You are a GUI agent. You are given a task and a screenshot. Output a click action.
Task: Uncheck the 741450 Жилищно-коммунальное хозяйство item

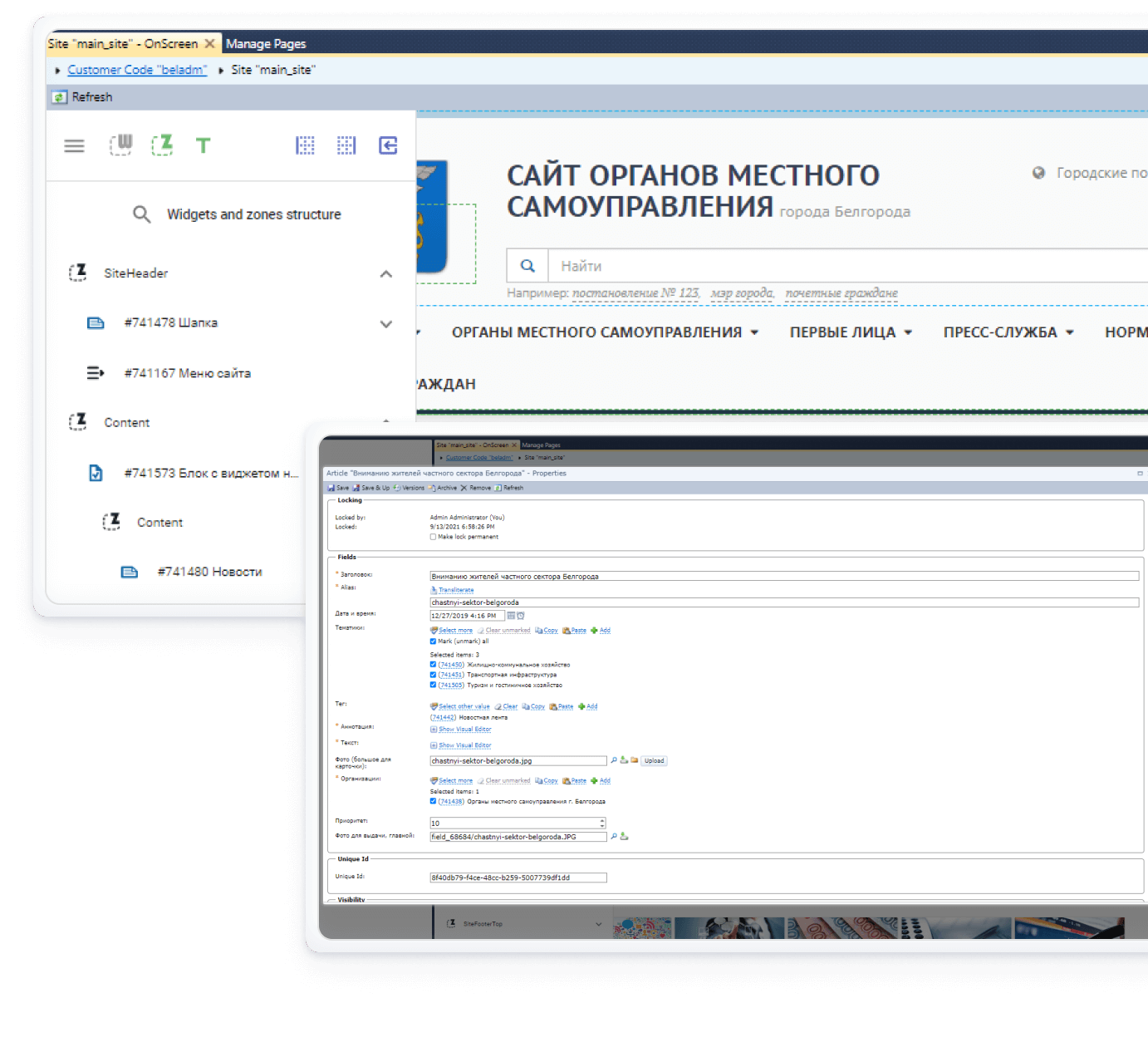pyautogui.click(x=433, y=665)
